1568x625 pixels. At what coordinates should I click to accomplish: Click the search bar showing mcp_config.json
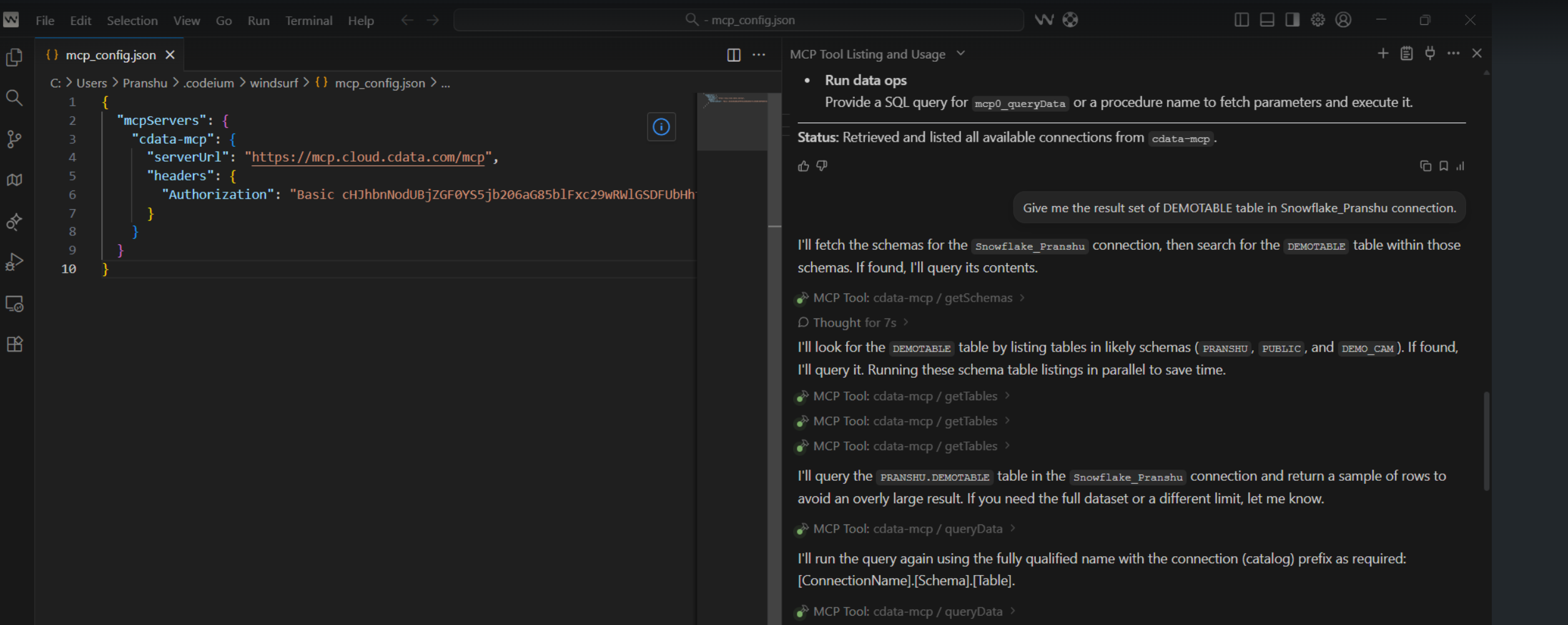coord(739,20)
